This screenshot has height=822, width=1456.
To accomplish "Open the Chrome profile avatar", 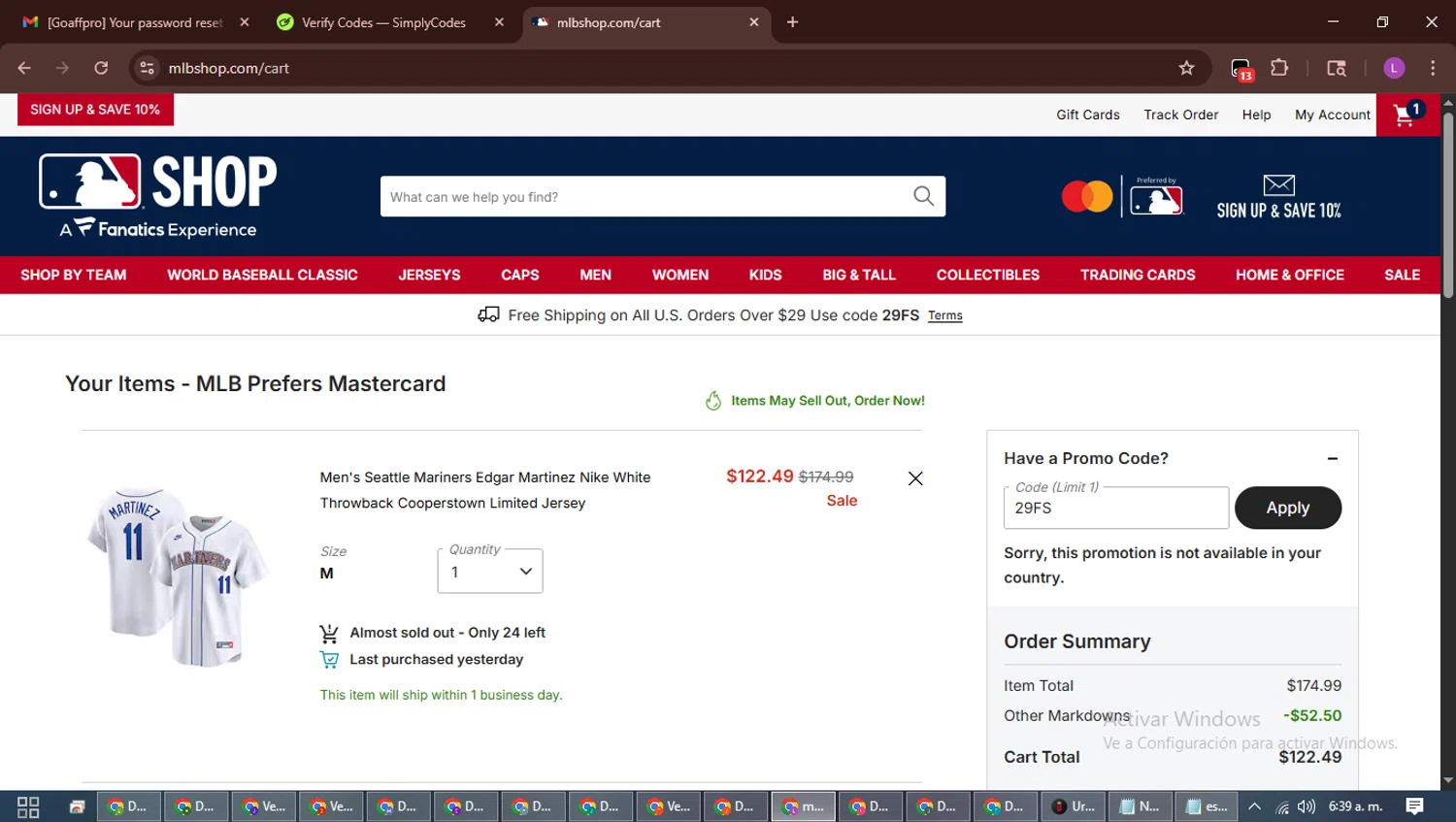I will [1394, 68].
